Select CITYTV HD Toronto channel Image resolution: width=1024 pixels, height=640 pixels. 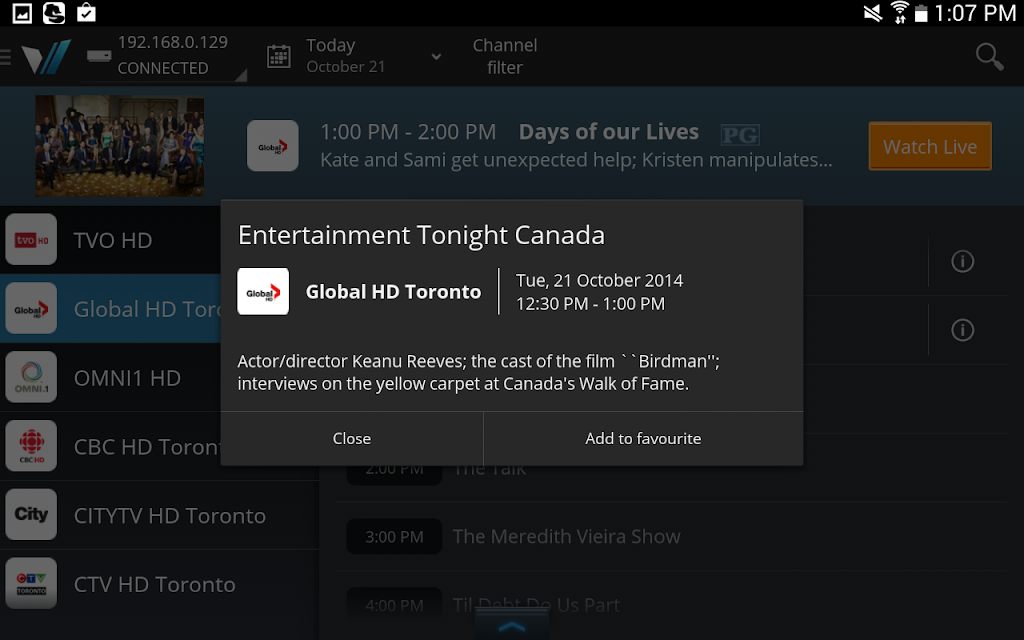coord(170,516)
